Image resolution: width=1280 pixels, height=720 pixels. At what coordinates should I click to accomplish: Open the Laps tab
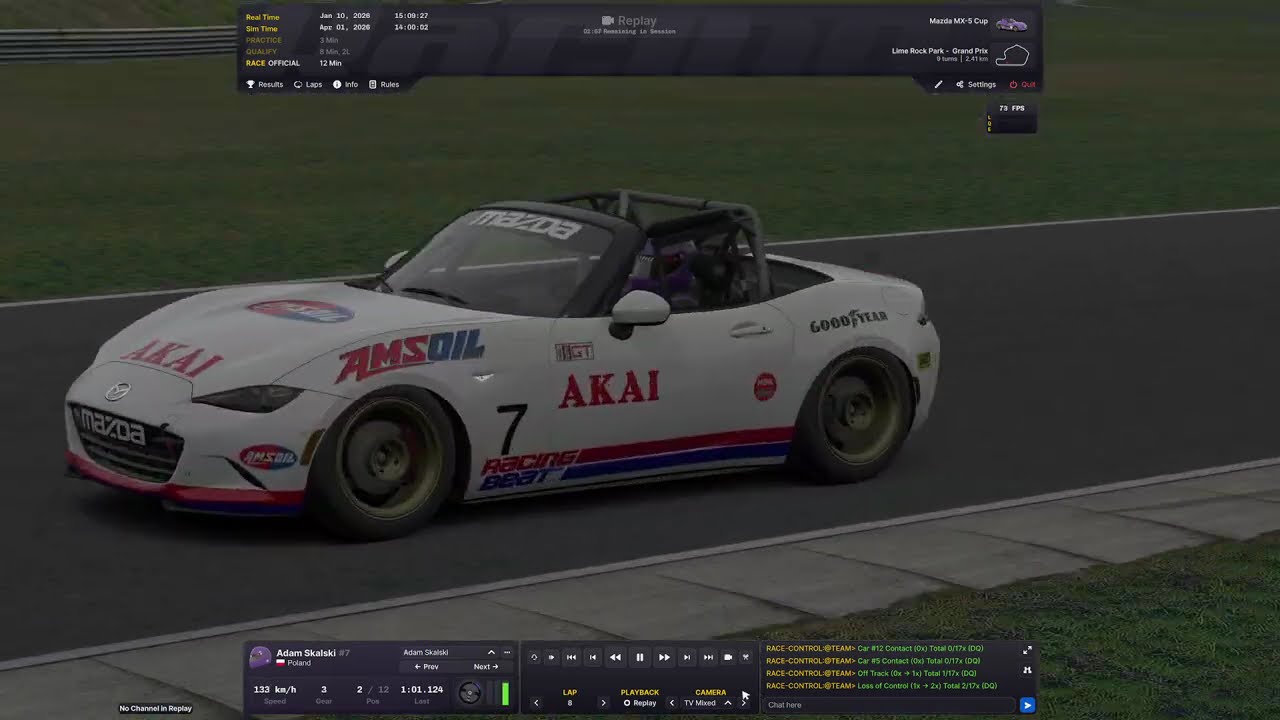click(x=308, y=85)
